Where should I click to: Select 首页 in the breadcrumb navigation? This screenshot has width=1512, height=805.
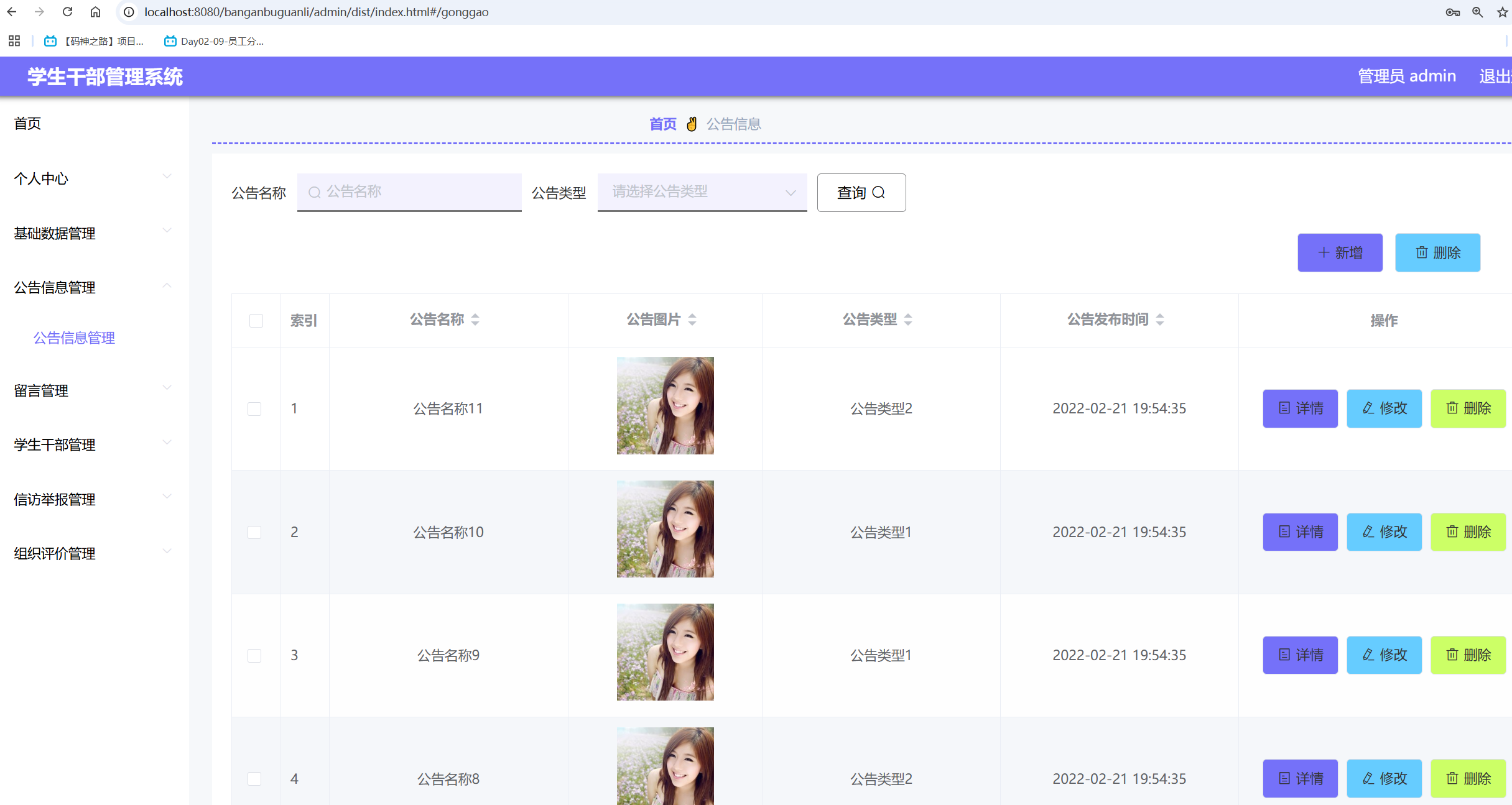coord(663,124)
